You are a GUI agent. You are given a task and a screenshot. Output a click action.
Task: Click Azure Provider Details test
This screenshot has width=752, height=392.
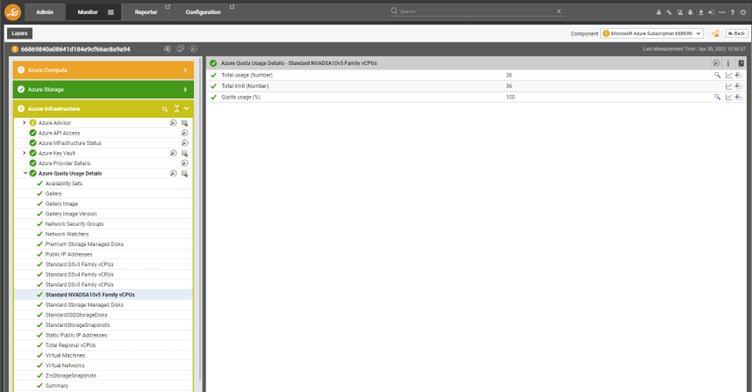pos(64,164)
